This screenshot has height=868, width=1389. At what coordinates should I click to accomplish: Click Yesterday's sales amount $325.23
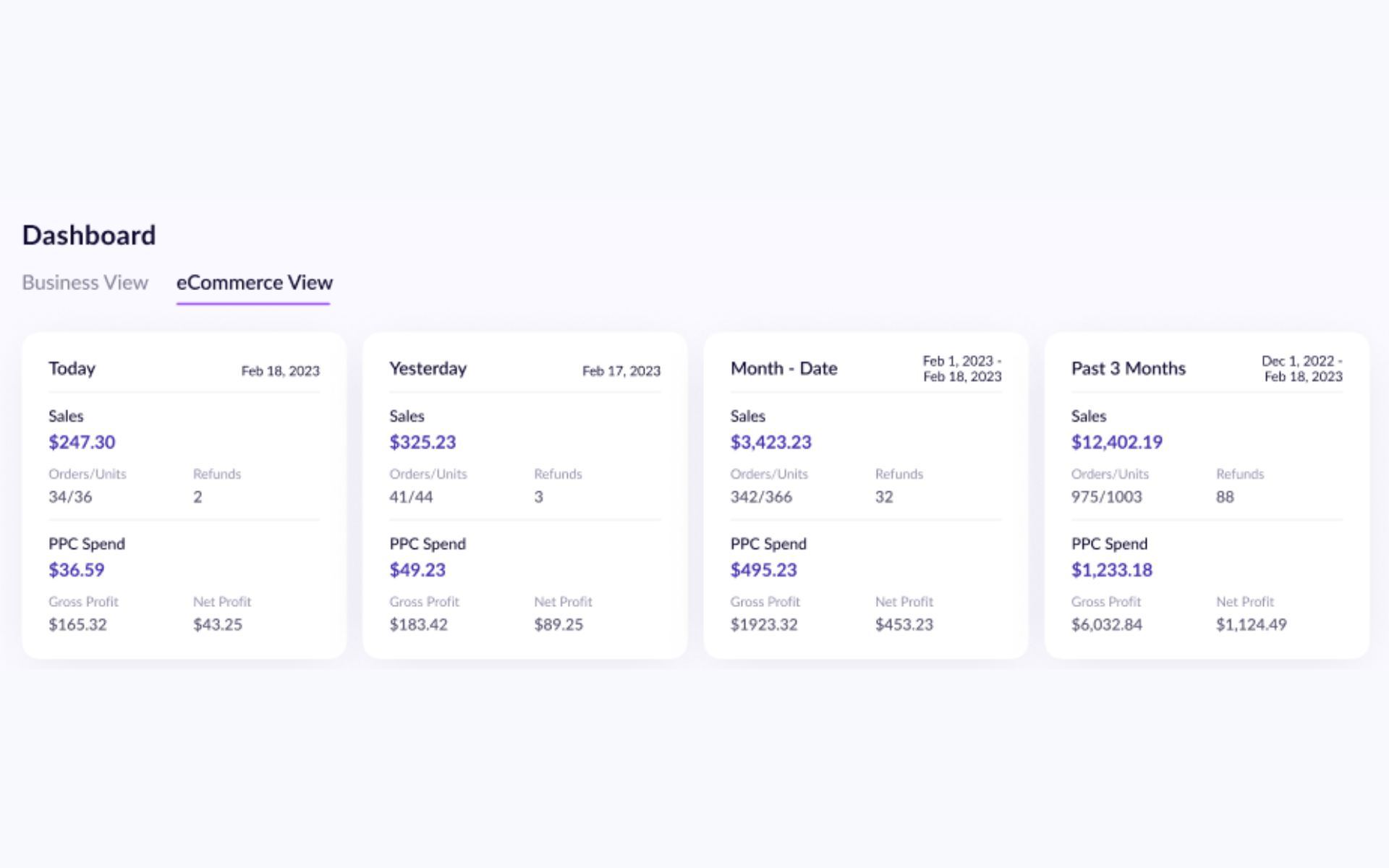click(x=422, y=442)
